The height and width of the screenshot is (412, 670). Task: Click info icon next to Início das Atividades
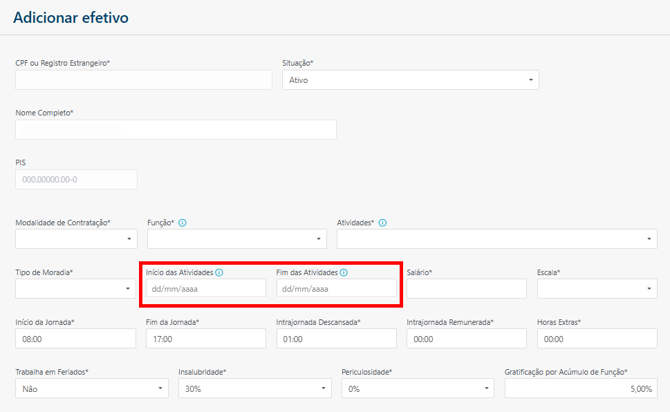(219, 272)
